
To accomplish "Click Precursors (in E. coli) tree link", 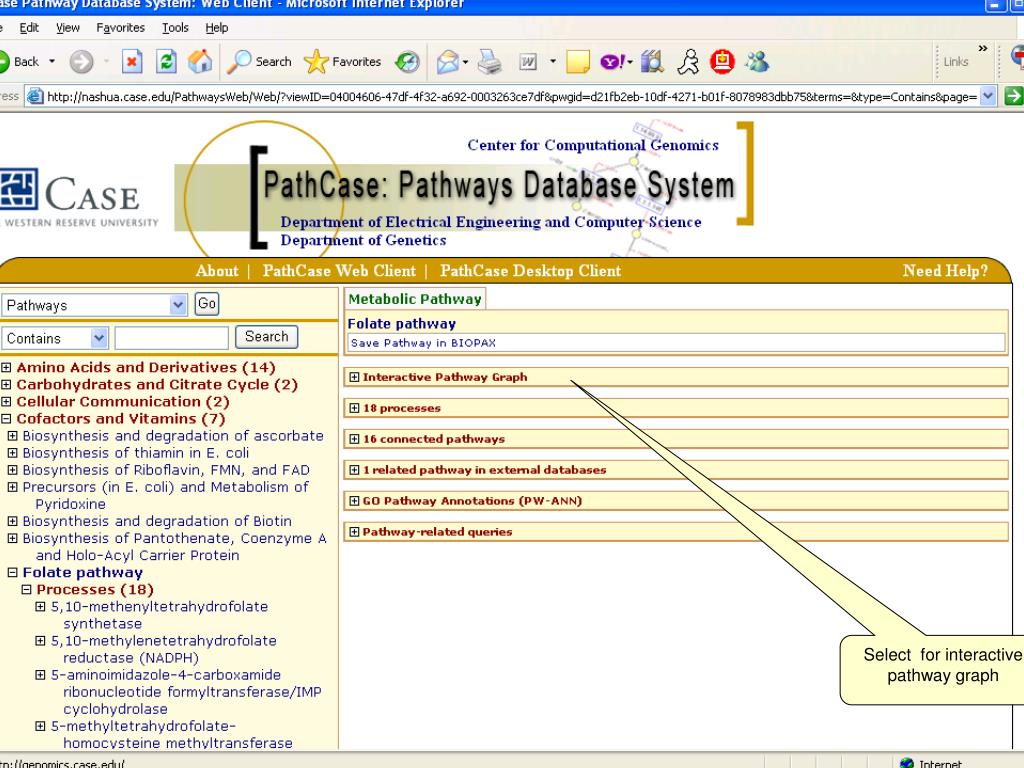I will [x=165, y=495].
